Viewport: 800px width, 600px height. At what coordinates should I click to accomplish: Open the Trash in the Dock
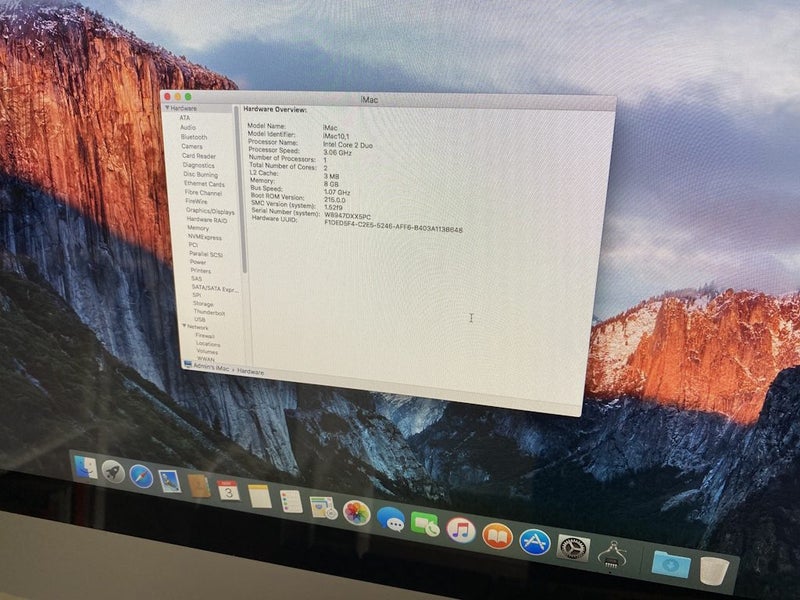(714, 571)
